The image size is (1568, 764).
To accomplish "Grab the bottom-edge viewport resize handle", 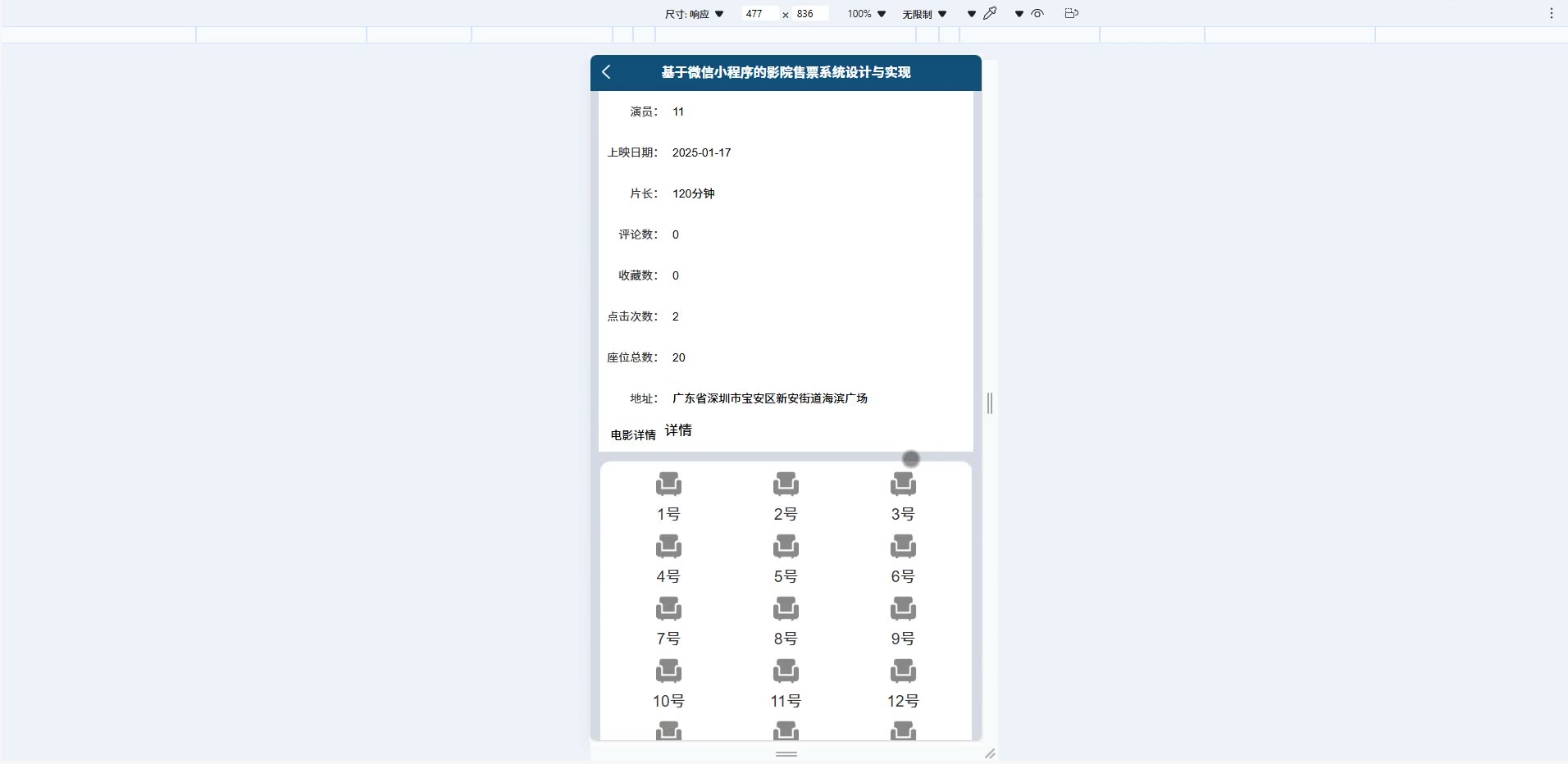I will (786, 753).
